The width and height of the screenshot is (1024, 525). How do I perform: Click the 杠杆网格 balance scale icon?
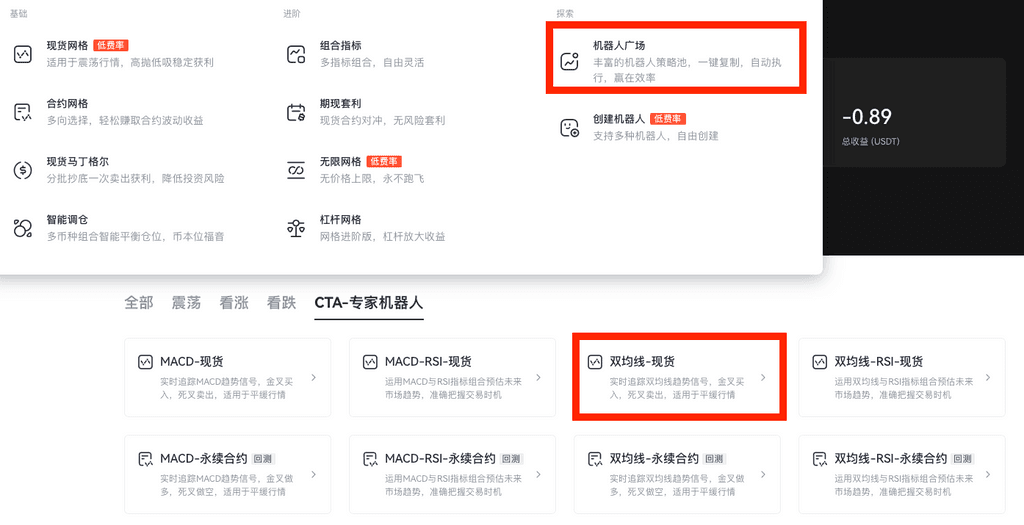[296, 228]
